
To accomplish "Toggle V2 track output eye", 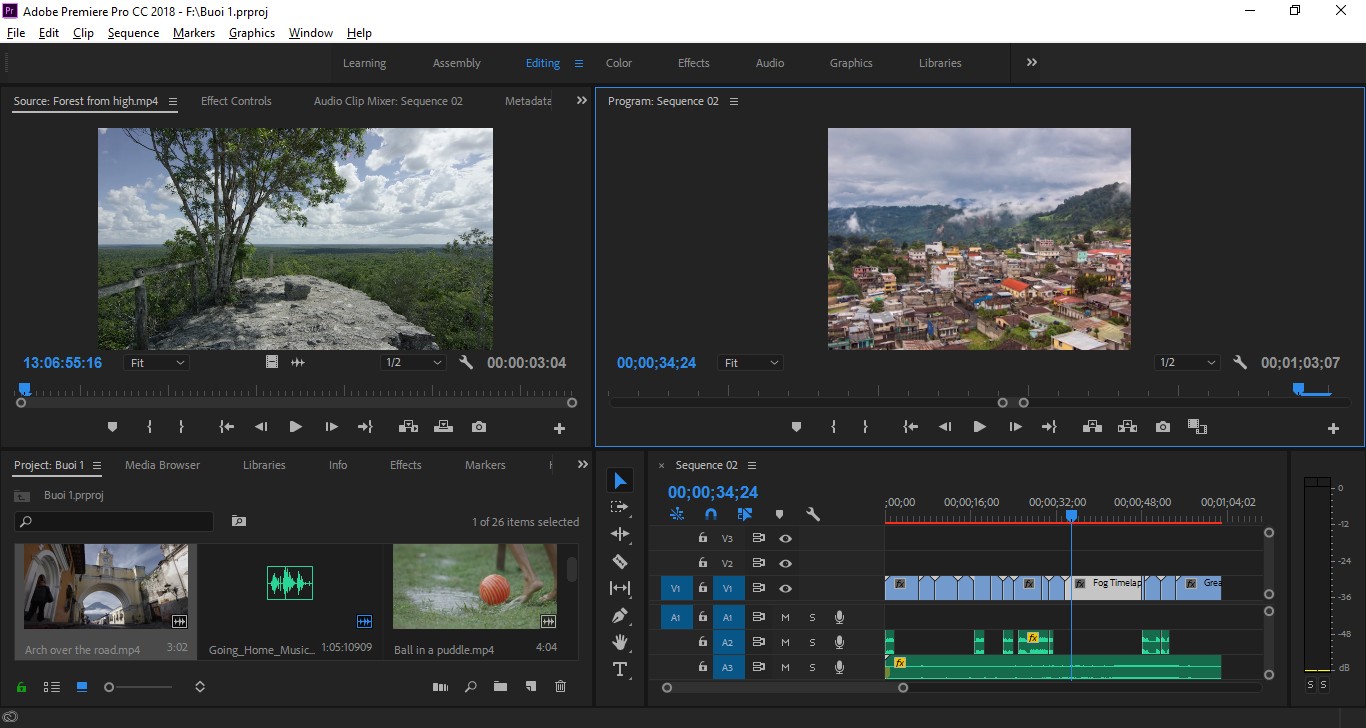I will [x=786, y=563].
